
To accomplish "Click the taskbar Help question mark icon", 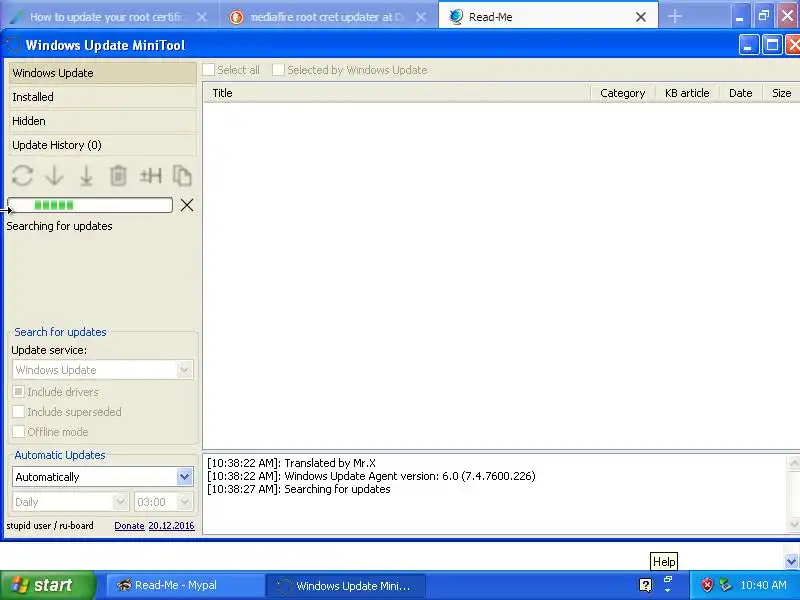I will (x=645, y=585).
